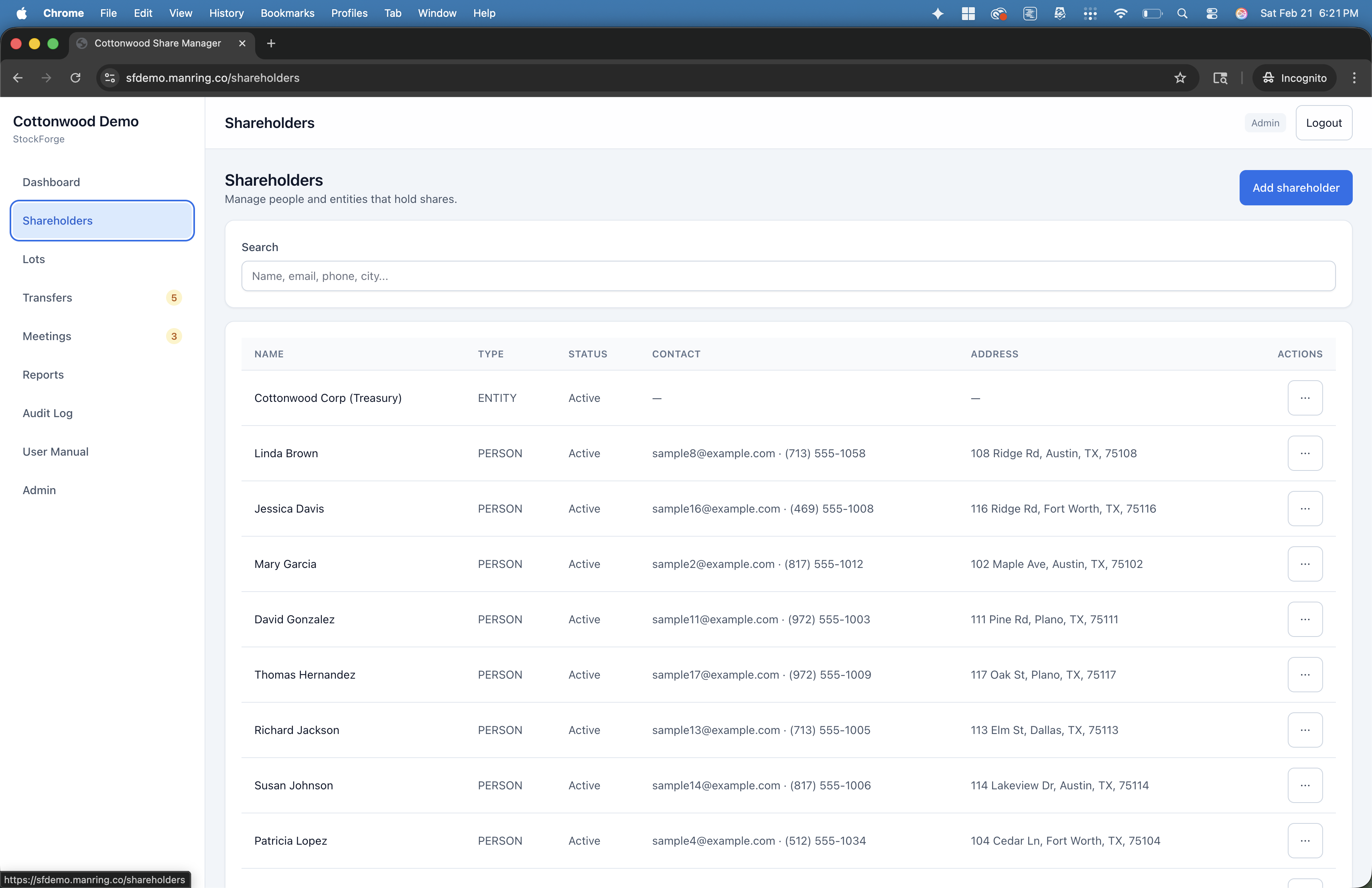
Task: Open a new tab with the plus icon
Action: pyautogui.click(x=270, y=43)
